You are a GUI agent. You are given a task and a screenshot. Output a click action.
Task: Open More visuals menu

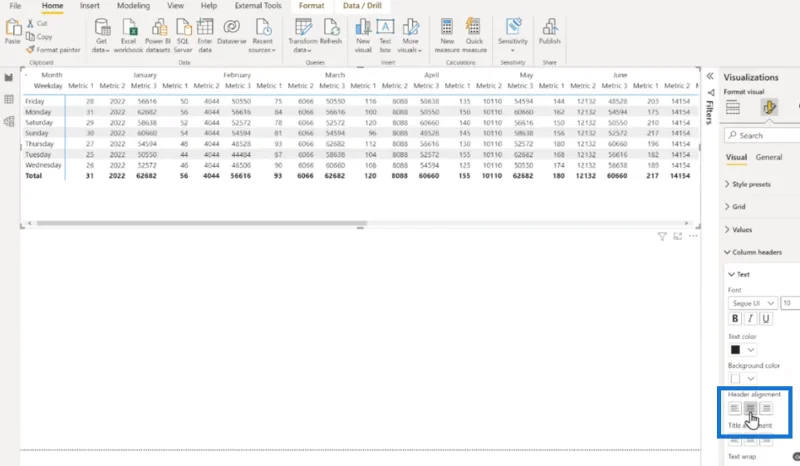(410, 36)
